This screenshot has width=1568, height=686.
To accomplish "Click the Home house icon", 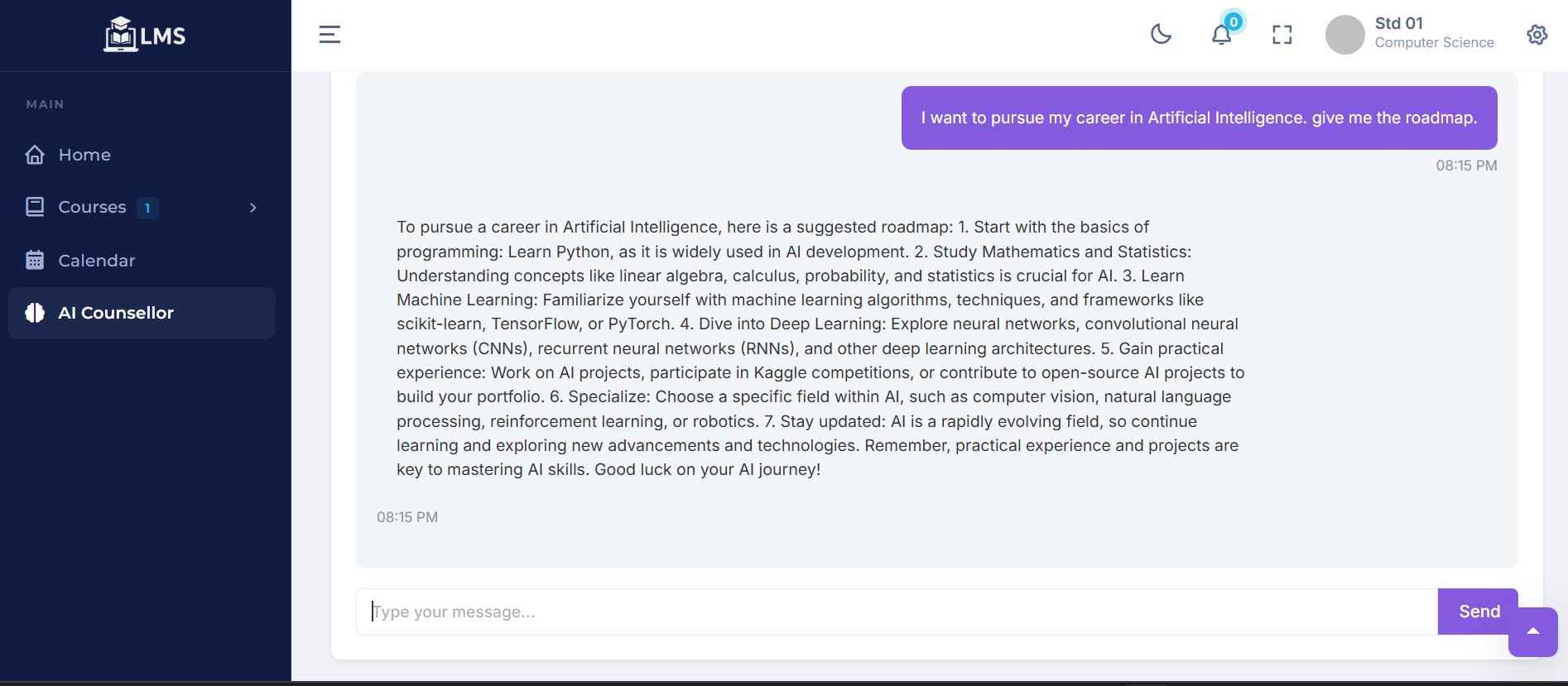I will tap(35, 155).
